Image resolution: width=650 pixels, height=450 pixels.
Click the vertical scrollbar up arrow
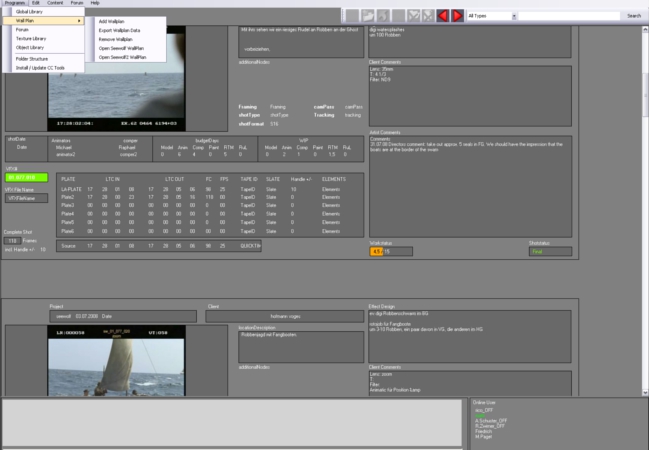click(x=645, y=30)
